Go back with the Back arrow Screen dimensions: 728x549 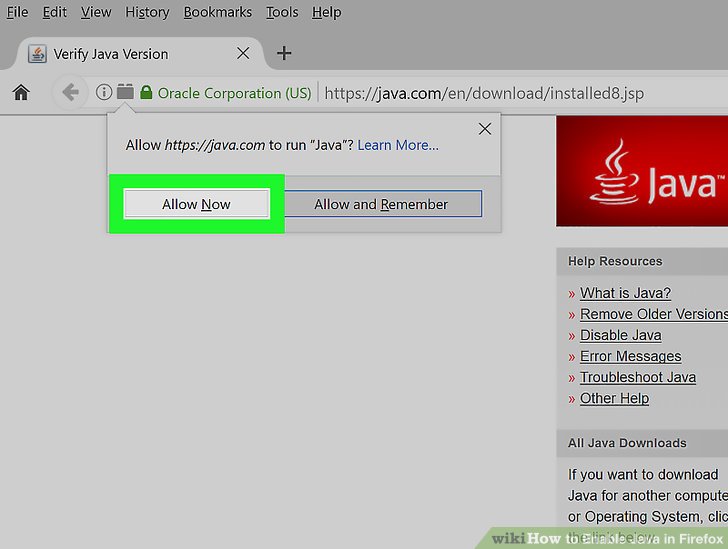70,92
